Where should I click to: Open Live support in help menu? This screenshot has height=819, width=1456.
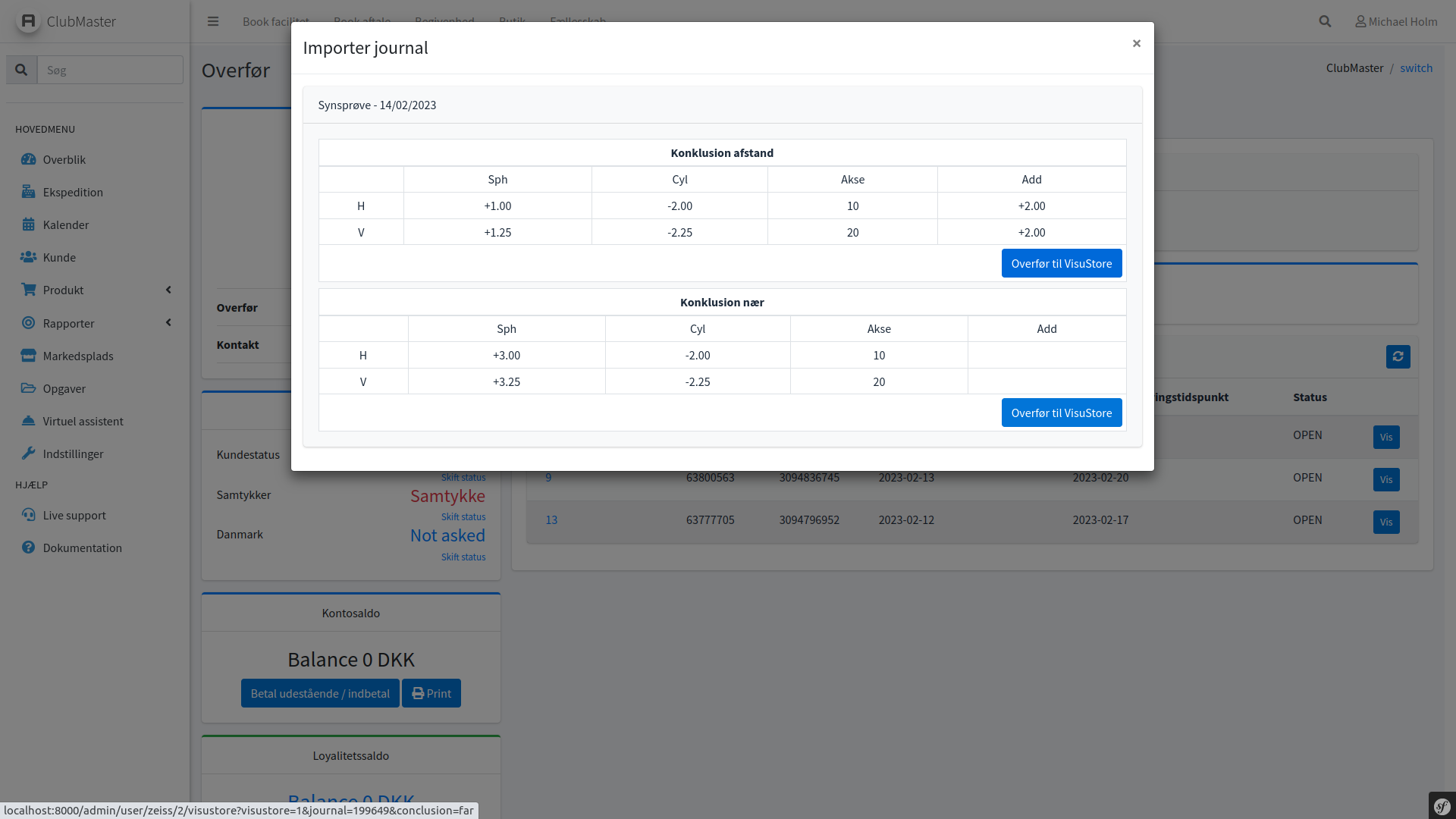(x=74, y=515)
